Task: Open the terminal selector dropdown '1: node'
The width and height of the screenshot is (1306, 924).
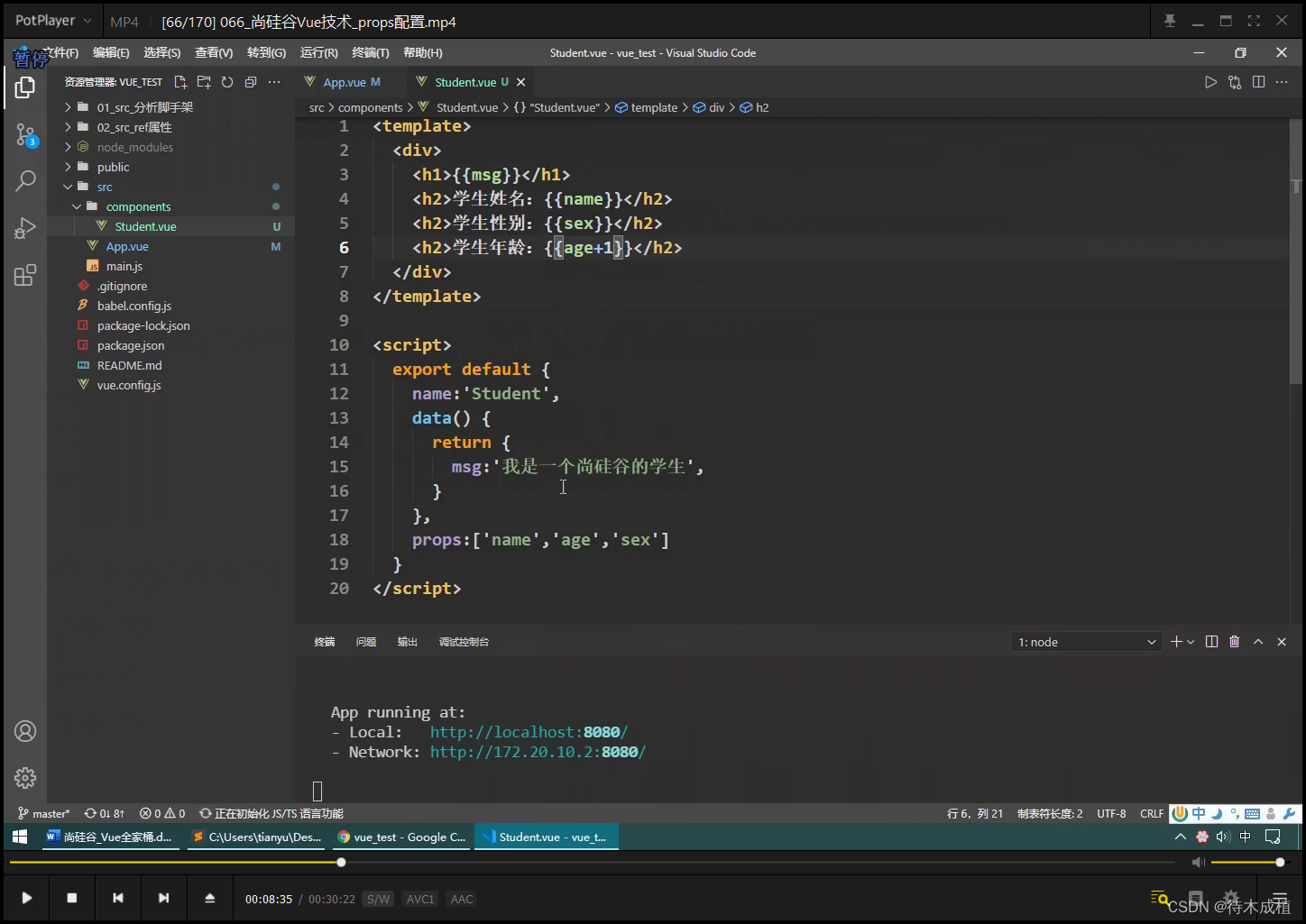Action: tap(1086, 642)
